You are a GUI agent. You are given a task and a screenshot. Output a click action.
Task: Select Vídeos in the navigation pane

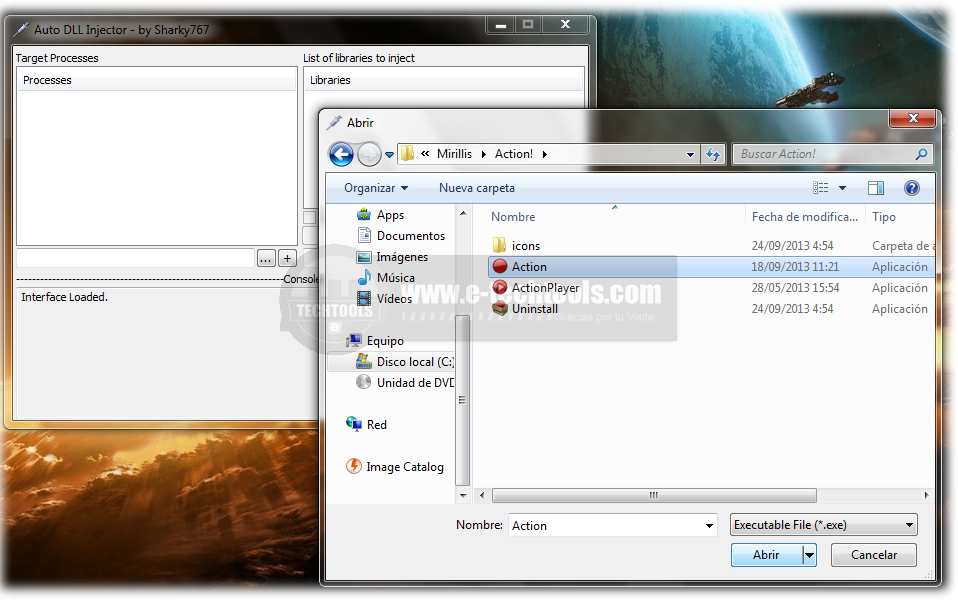pos(384,299)
